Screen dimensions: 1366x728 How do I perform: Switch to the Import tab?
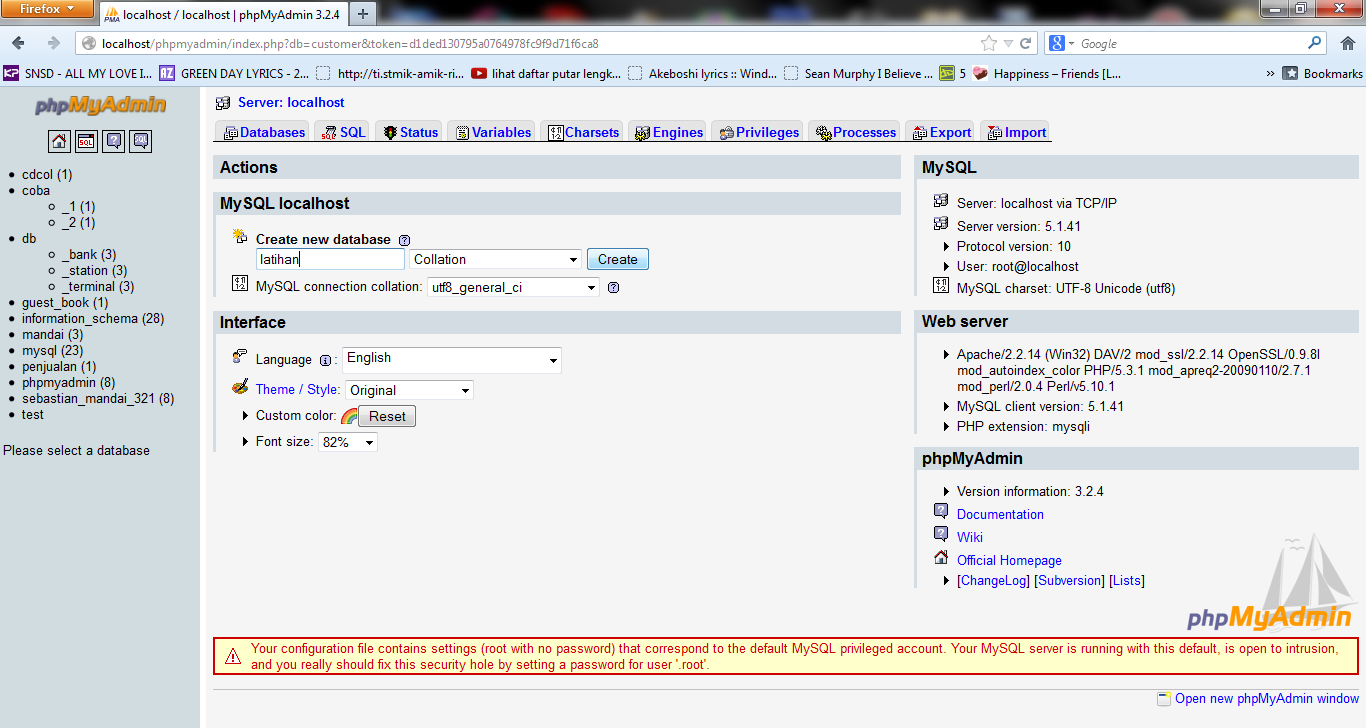point(1016,132)
